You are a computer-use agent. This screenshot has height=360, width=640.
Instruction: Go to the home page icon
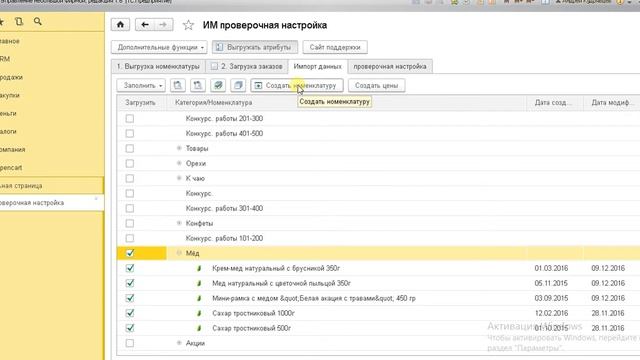point(120,25)
